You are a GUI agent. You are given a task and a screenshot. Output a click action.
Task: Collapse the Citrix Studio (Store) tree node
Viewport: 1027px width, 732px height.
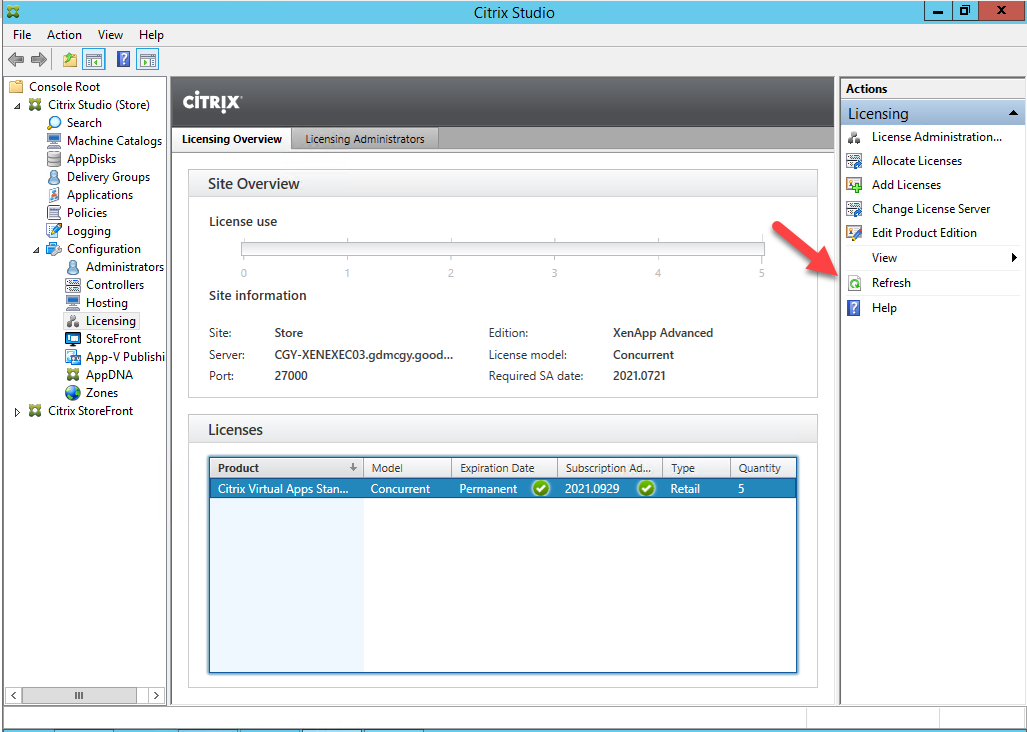coord(18,105)
